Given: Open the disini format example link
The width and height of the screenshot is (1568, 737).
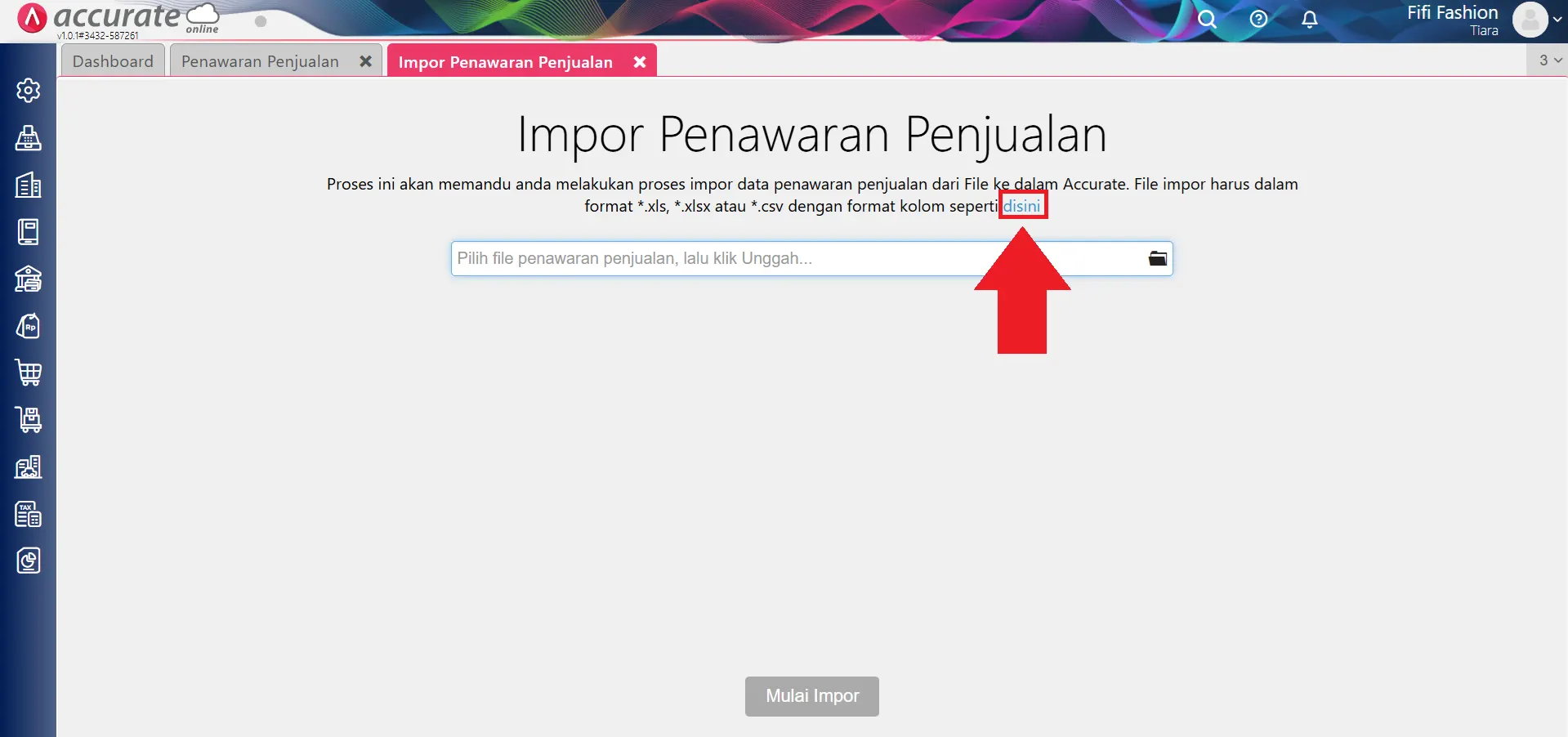Looking at the screenshot, I should [x=1023, y=205].
